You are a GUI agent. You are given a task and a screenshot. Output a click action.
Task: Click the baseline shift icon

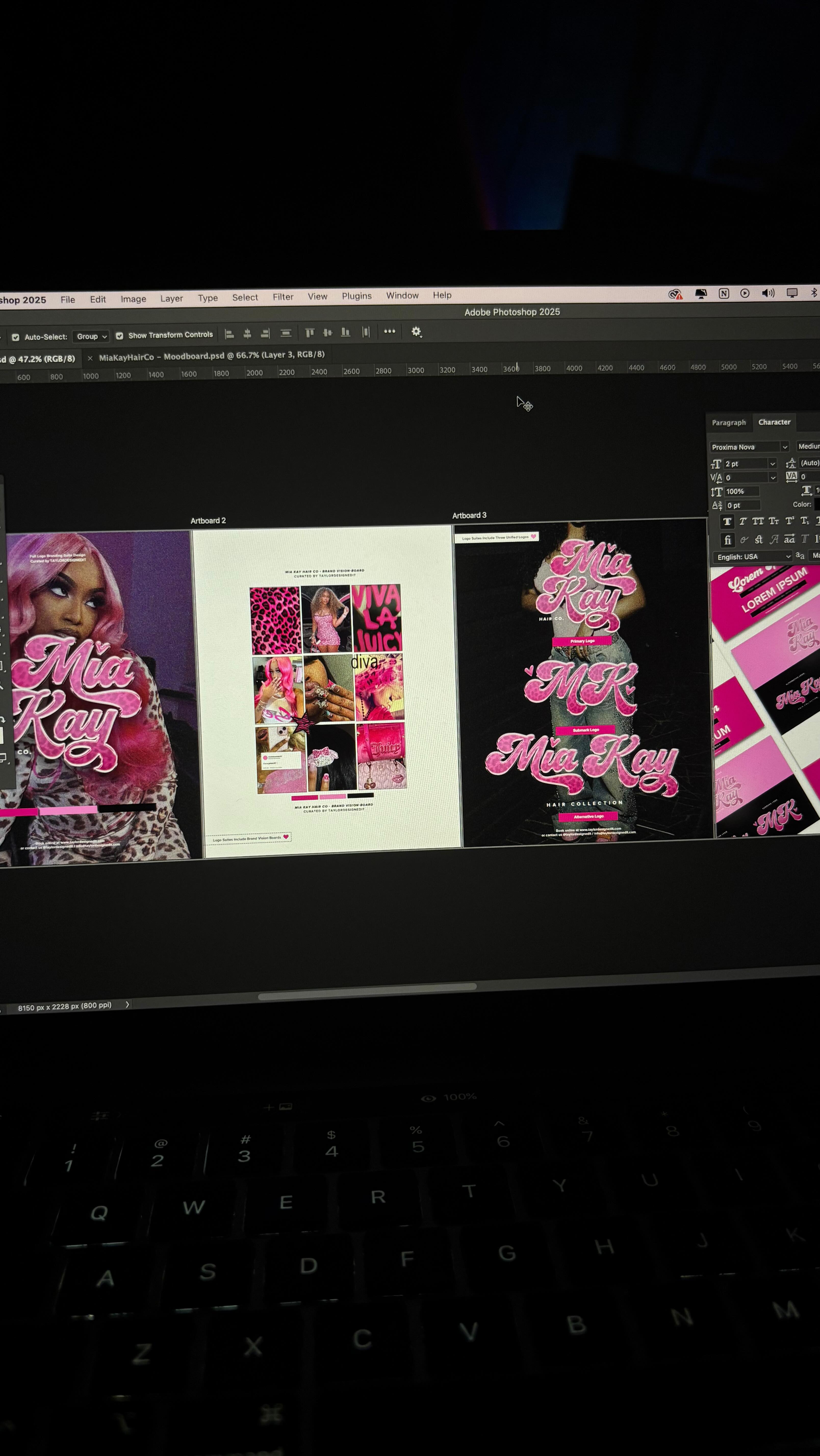(x=717, y=506)
